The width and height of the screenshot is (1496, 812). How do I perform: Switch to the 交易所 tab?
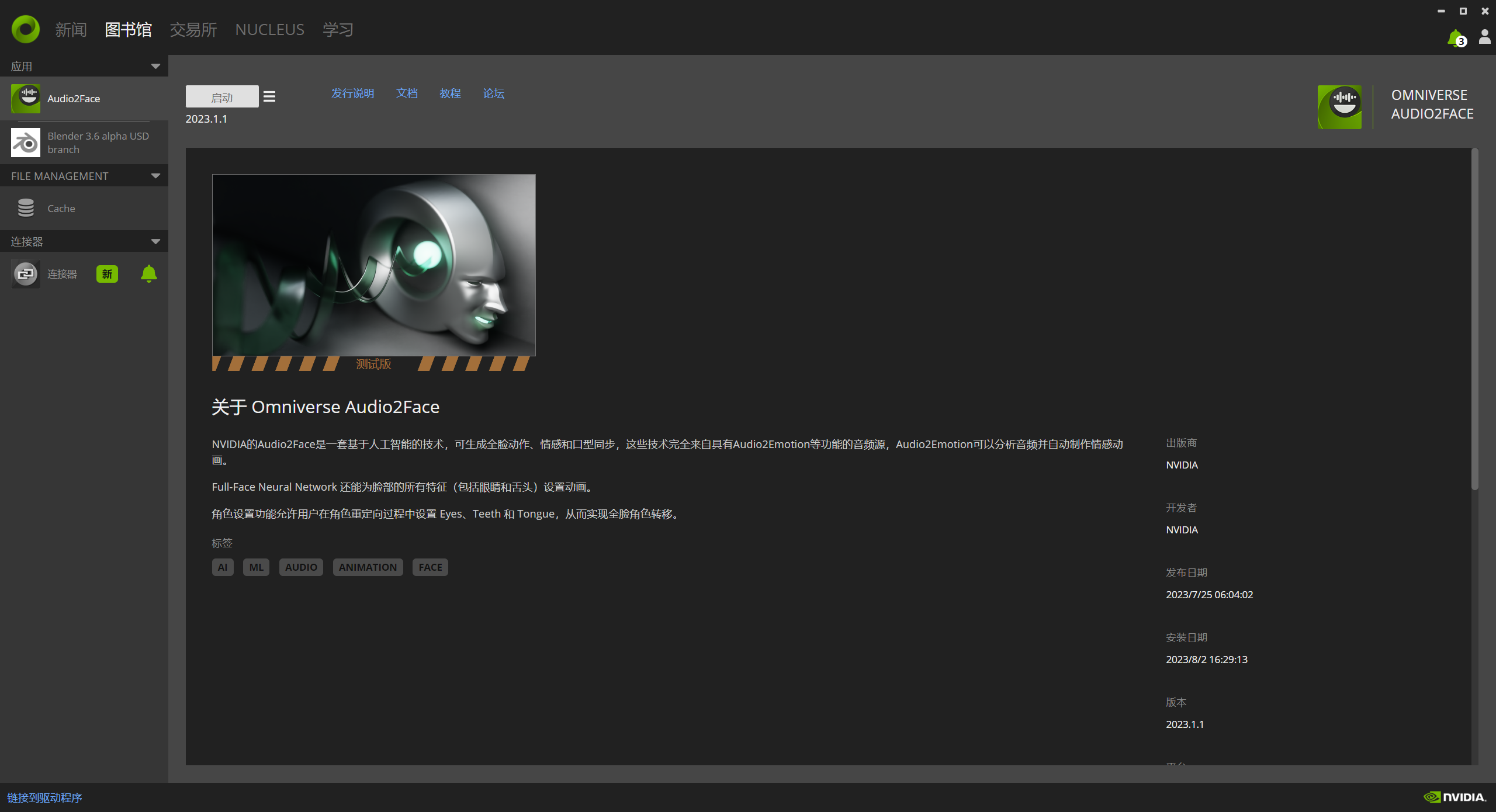pos(193,29)
